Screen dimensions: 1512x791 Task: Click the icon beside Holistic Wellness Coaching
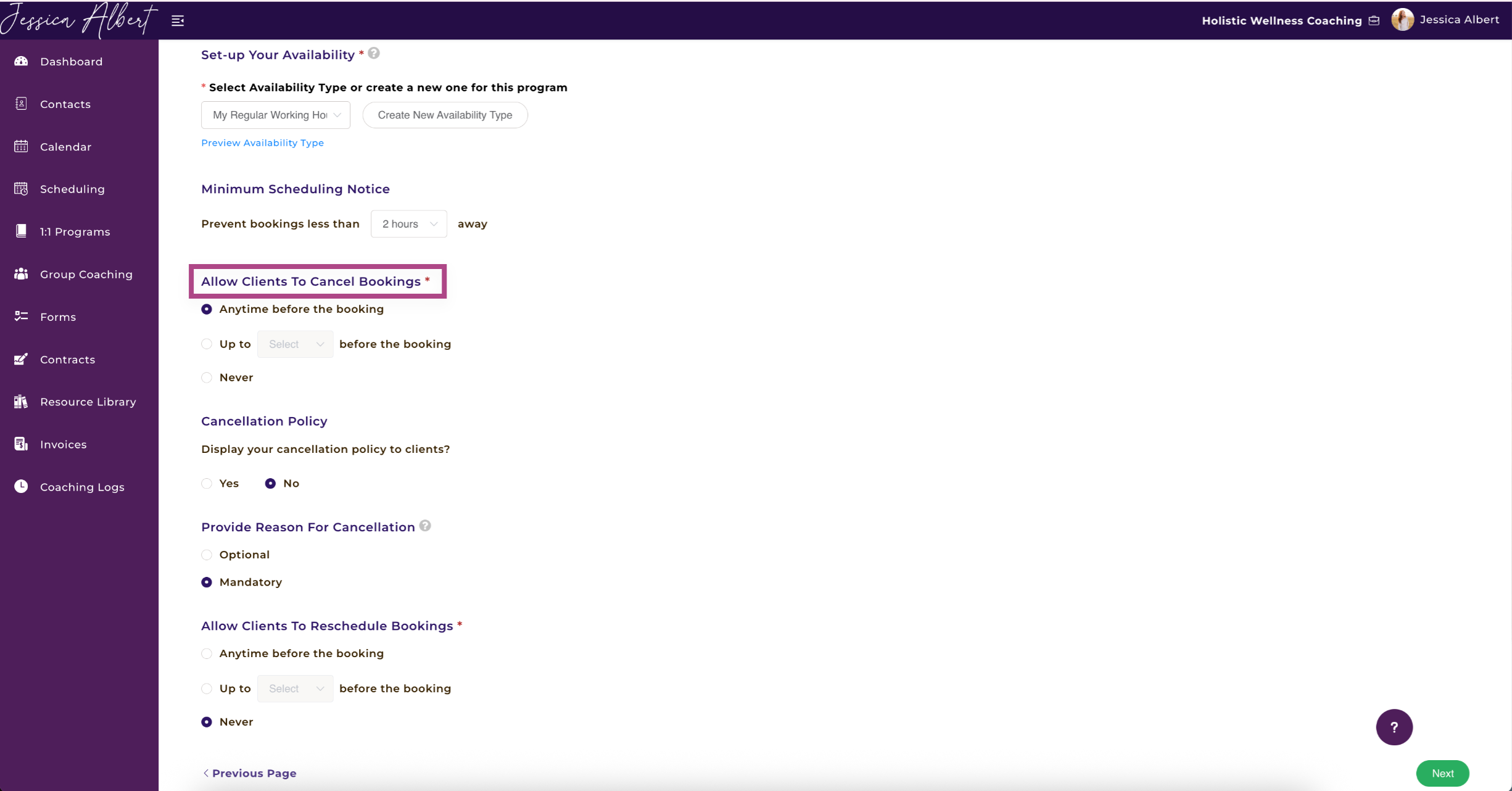(x=1374, y=20)
